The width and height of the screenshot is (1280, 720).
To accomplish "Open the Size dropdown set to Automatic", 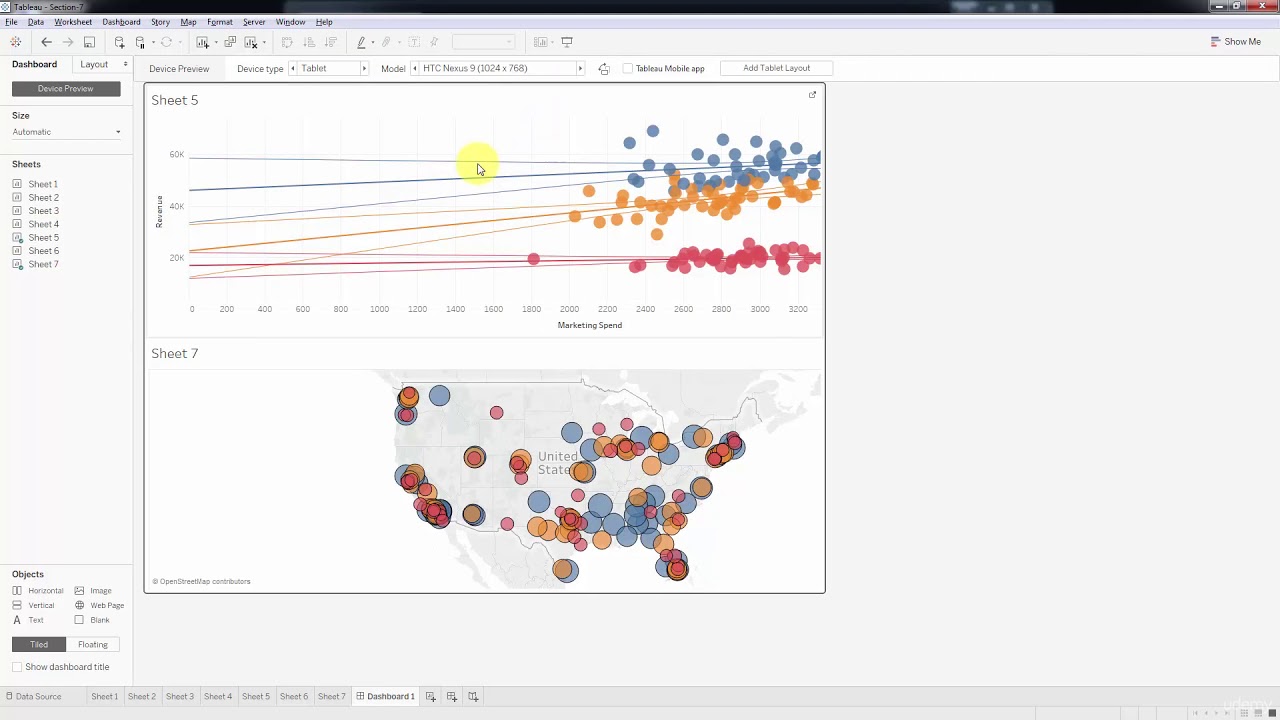I will tap(66, 132).
